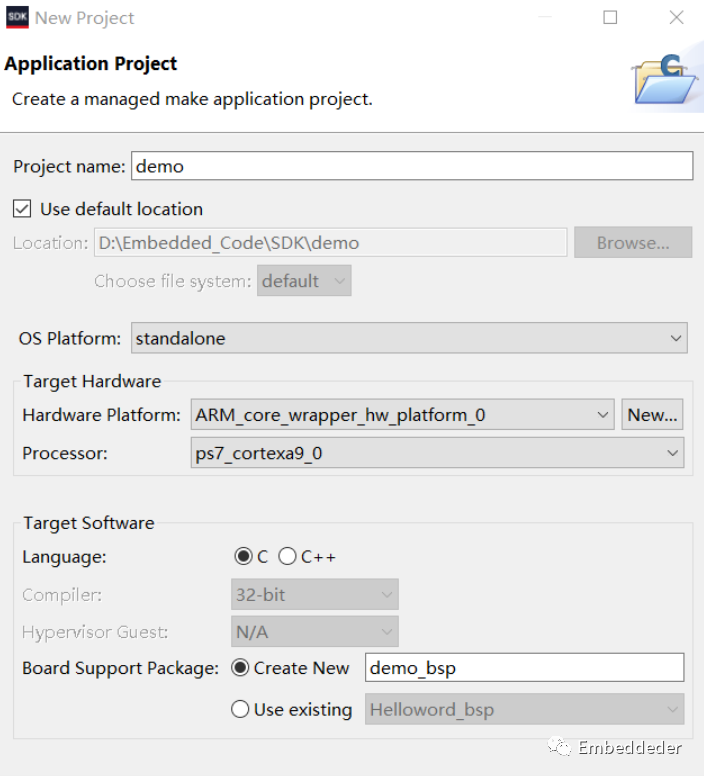Minimize the New Project window
Screen dimensions: 704x776
[x=545, y=18]
